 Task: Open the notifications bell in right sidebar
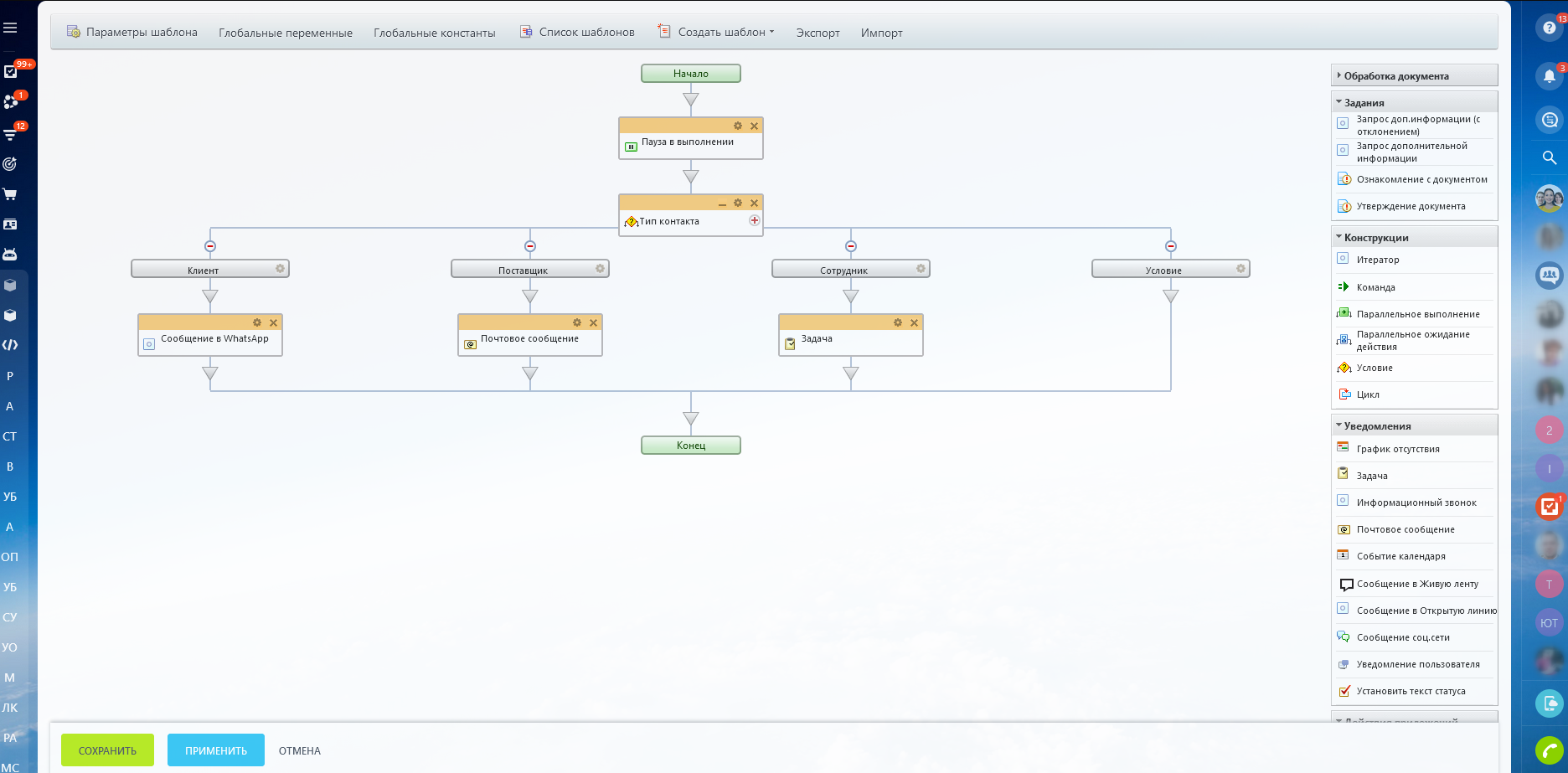point(1549,76)
